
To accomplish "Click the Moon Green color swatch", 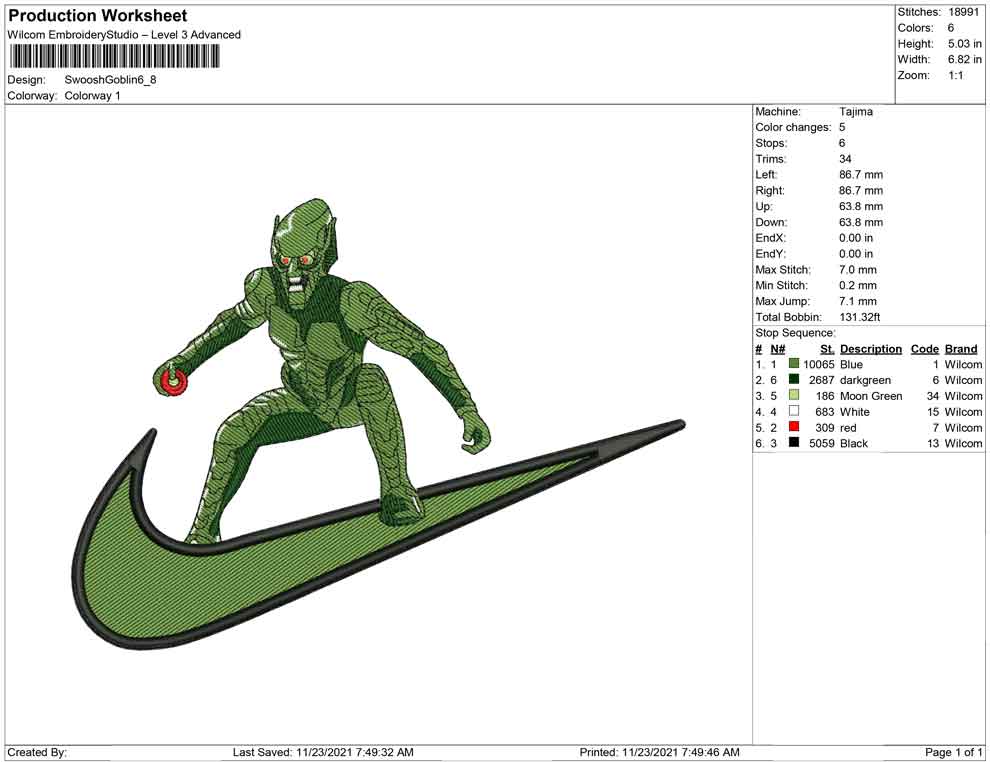I will [794, 395].
